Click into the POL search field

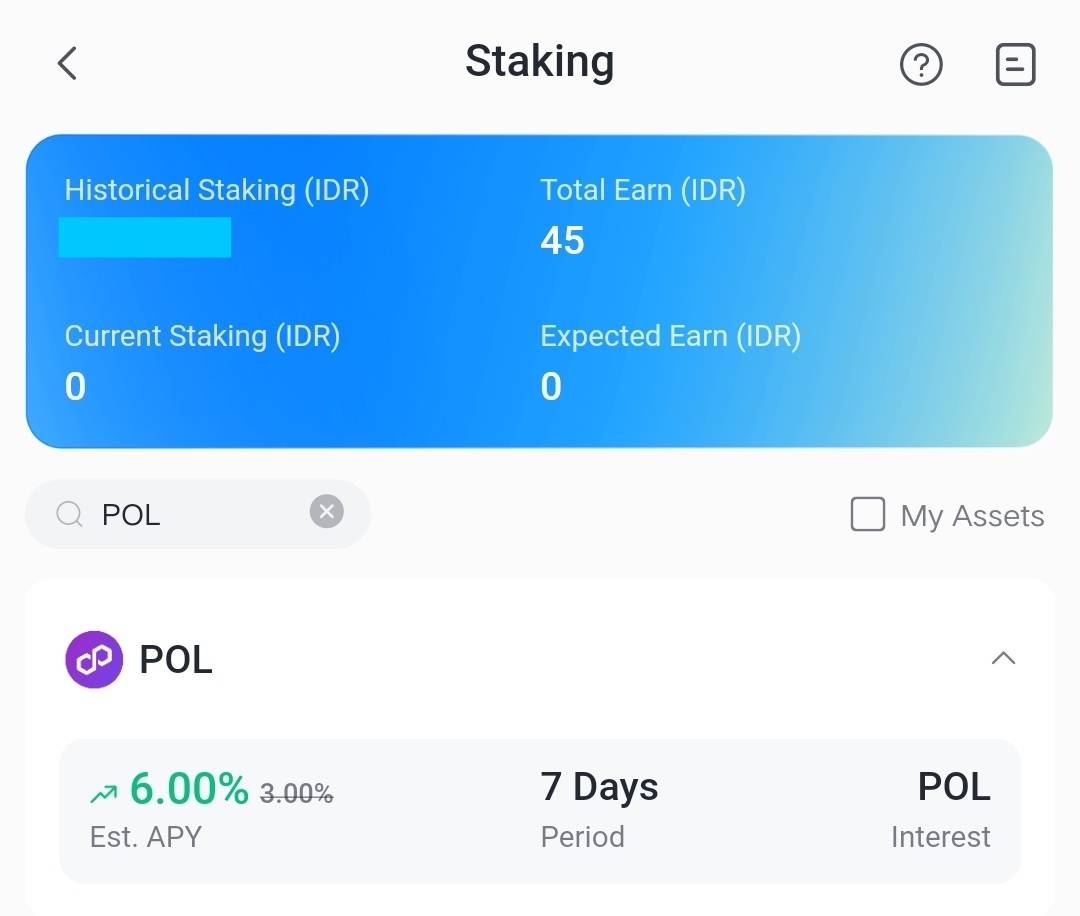[200, 515]
